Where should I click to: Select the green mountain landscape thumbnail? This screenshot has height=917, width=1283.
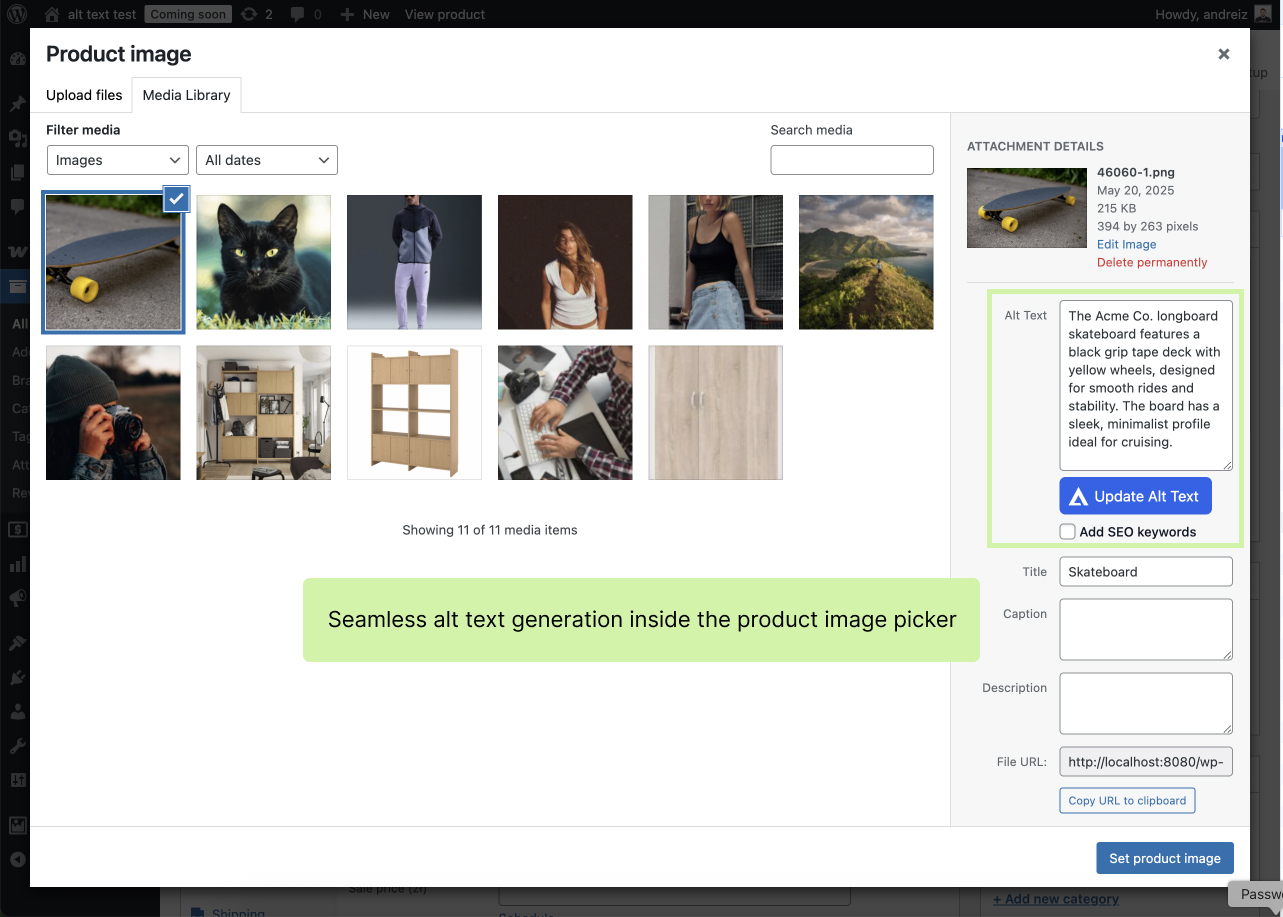click(x=866, y=262)
